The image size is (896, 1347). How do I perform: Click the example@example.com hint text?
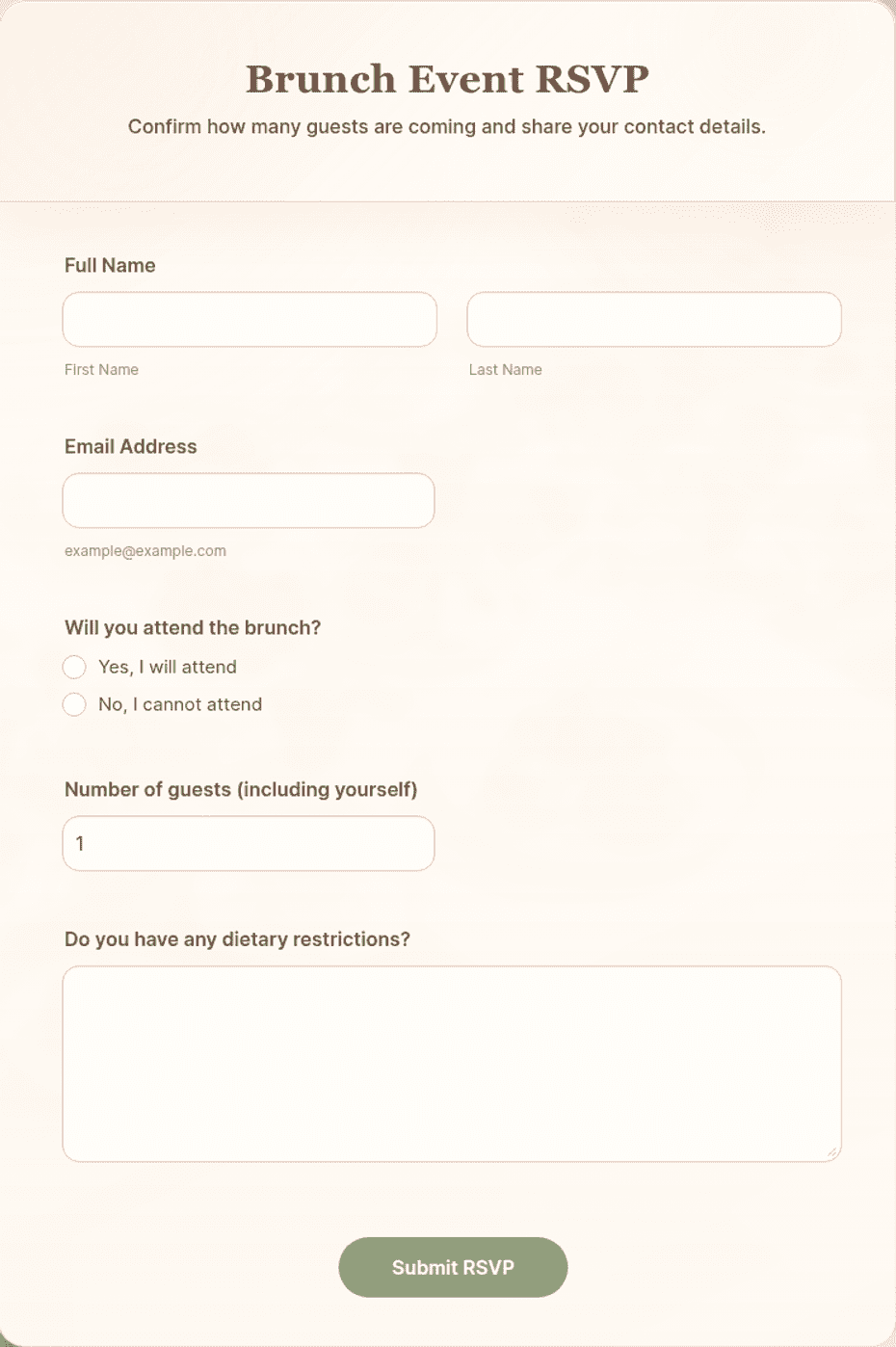pos(145,550)
